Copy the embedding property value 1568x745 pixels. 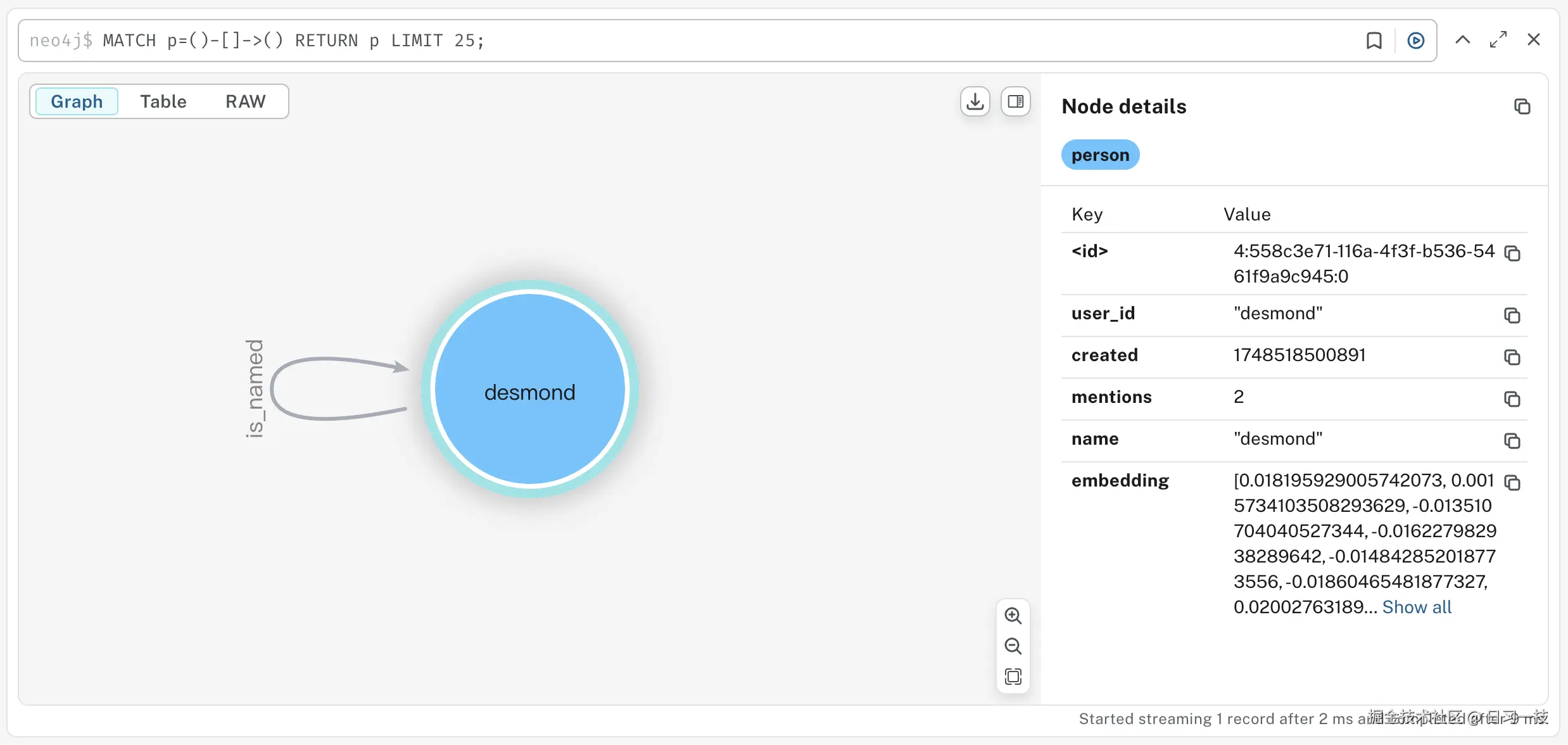(x=1514, y=483)
